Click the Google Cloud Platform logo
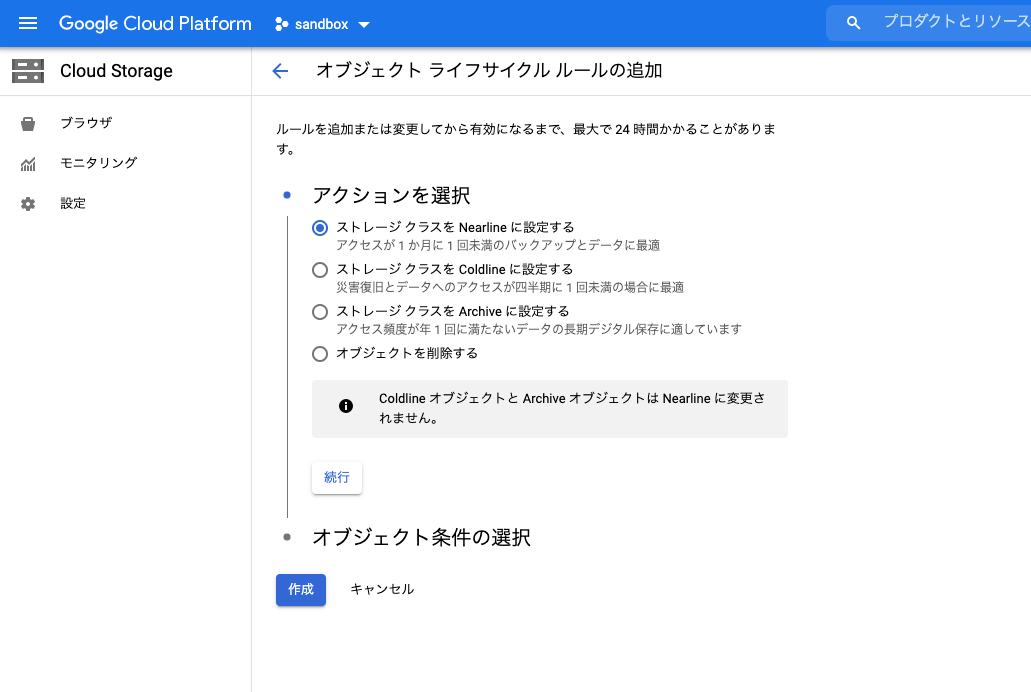Viewport: 1031px width, 692px height. pyautogui.click(x=155, y=23)
